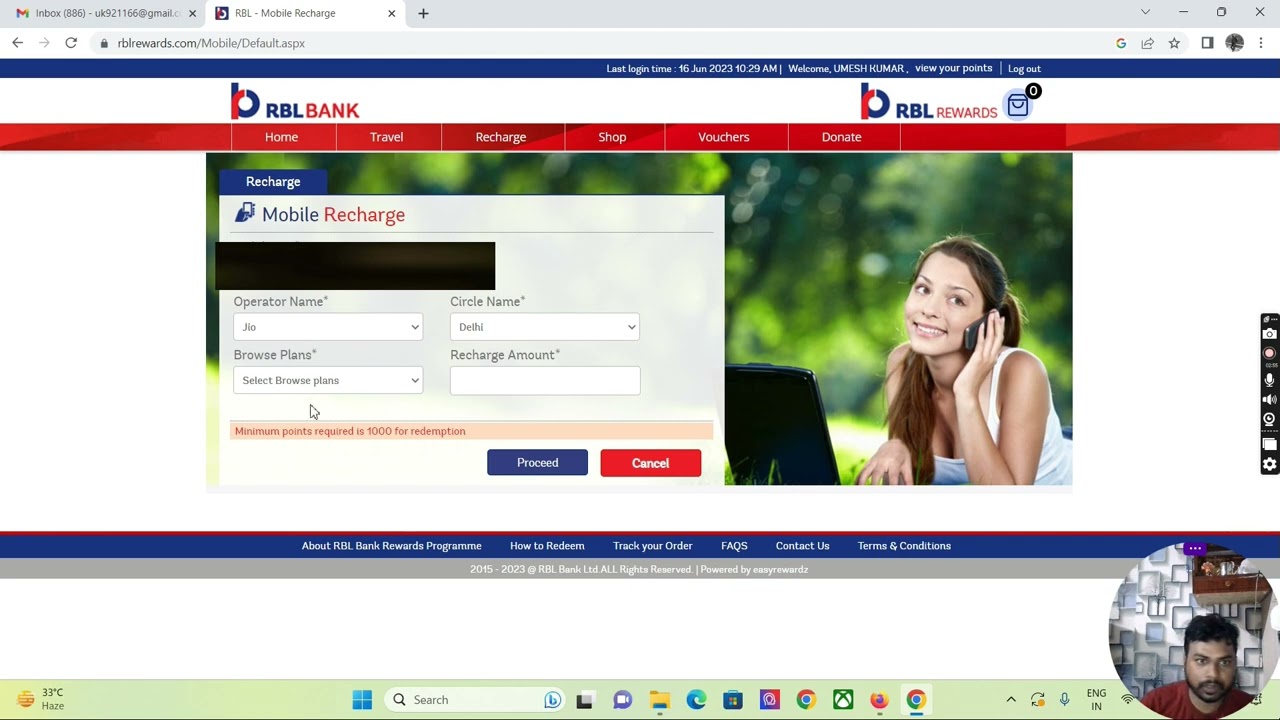Open the Teams chat icon in the taskbar

(622, 700)
